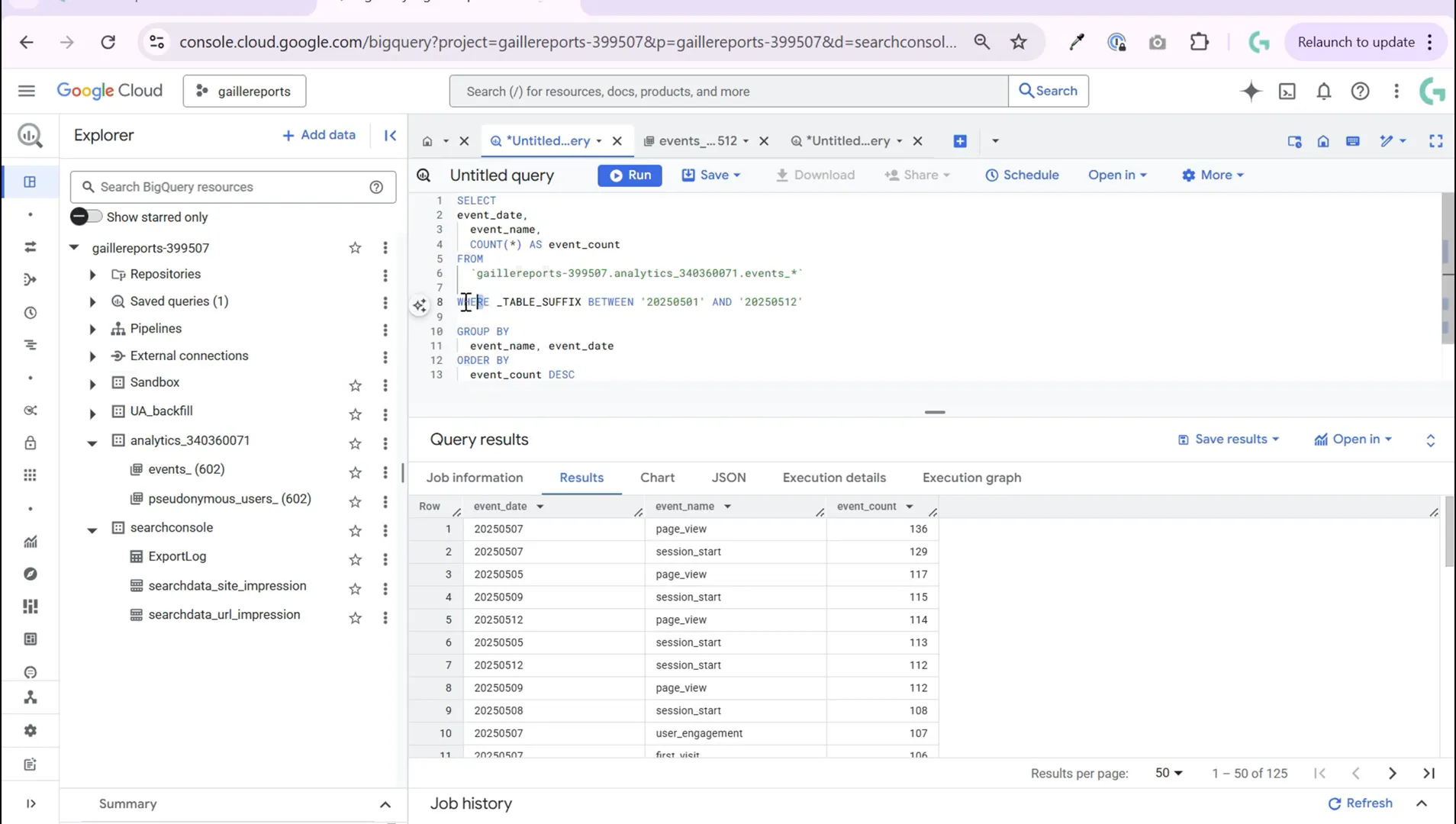Image resolution: width=1456 pixels, height=824 pixels.
Task: Star the events_ (602) table
Action: pyautogui.click(x=355, y=472)
